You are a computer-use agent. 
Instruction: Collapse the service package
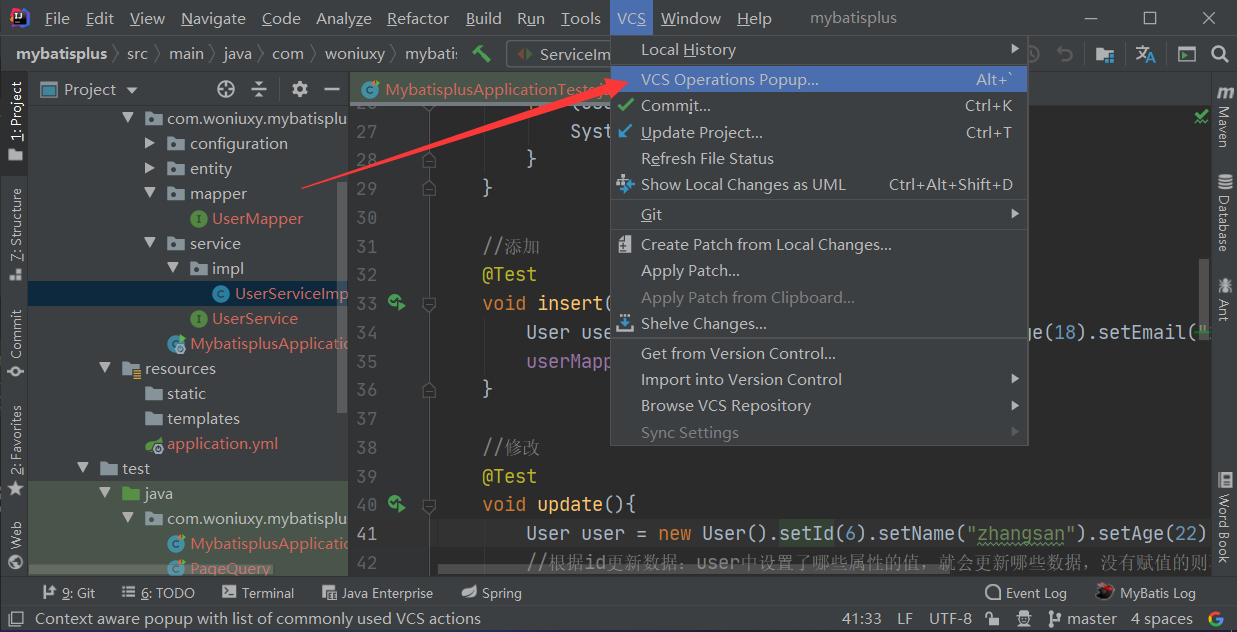150,243
